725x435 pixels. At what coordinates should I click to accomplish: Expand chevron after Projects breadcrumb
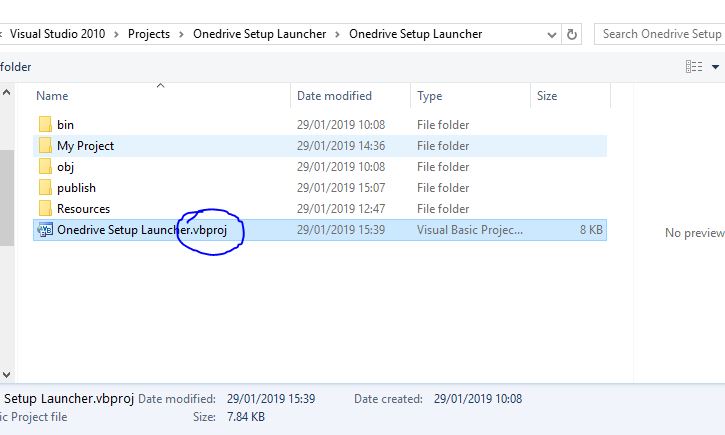181,34
